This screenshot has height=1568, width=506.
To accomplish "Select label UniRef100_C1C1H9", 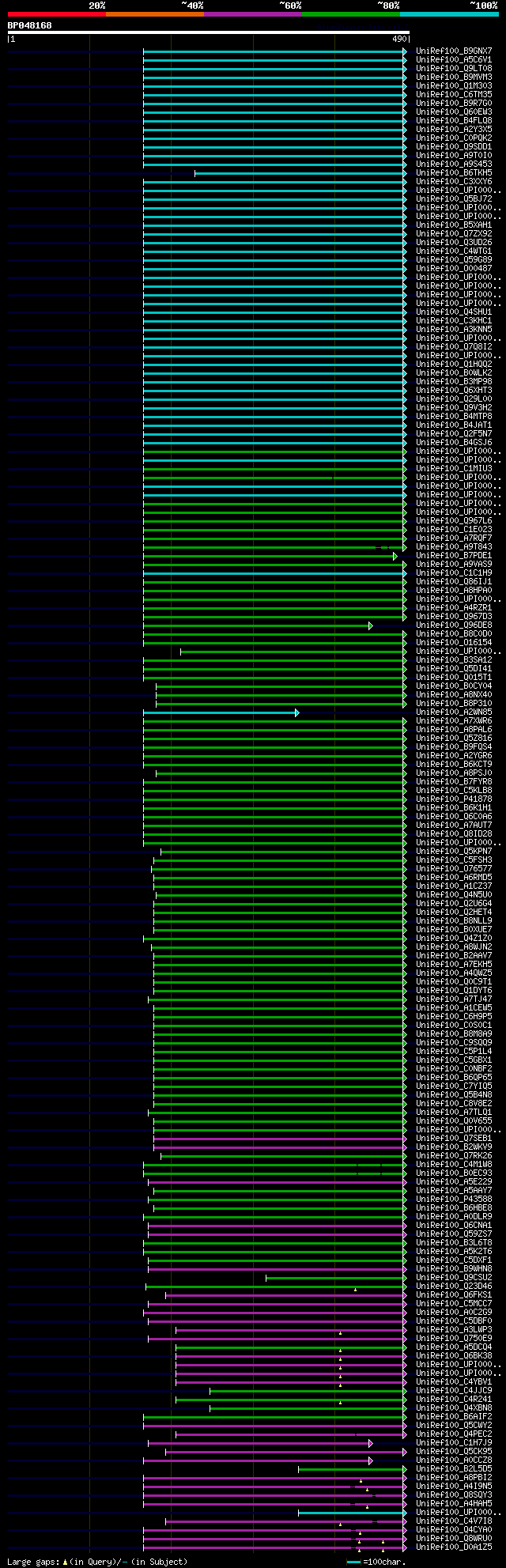I will (454, 573).
